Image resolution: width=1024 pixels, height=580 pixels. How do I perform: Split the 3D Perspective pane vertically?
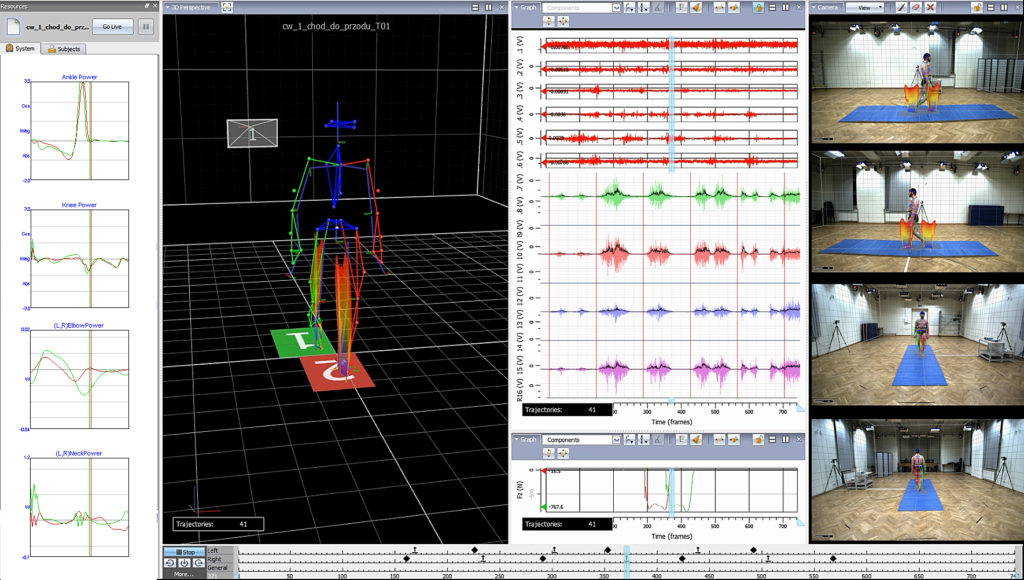(x=488, y=7)
